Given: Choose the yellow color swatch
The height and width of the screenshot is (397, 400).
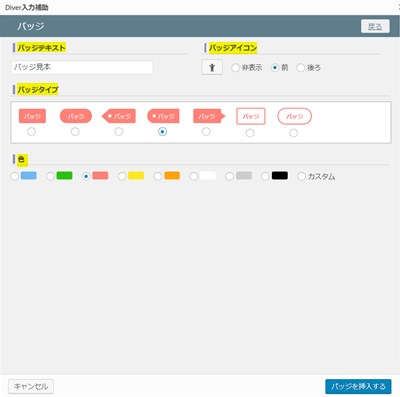Looking at the screenshot, I should click(x=122, y=176).
